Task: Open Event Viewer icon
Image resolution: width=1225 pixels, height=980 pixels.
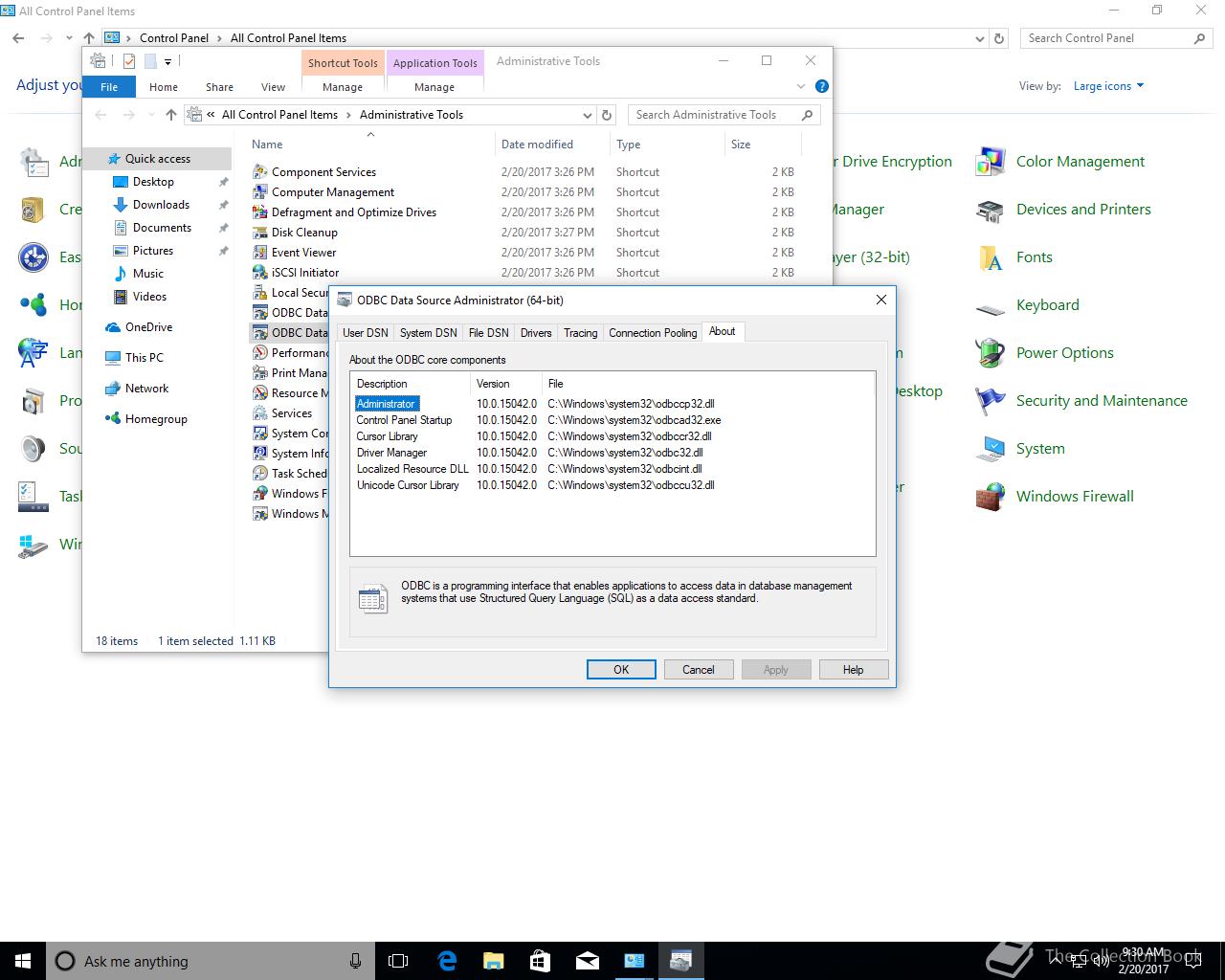Action: pyautogui.click(x=259, y=253)
